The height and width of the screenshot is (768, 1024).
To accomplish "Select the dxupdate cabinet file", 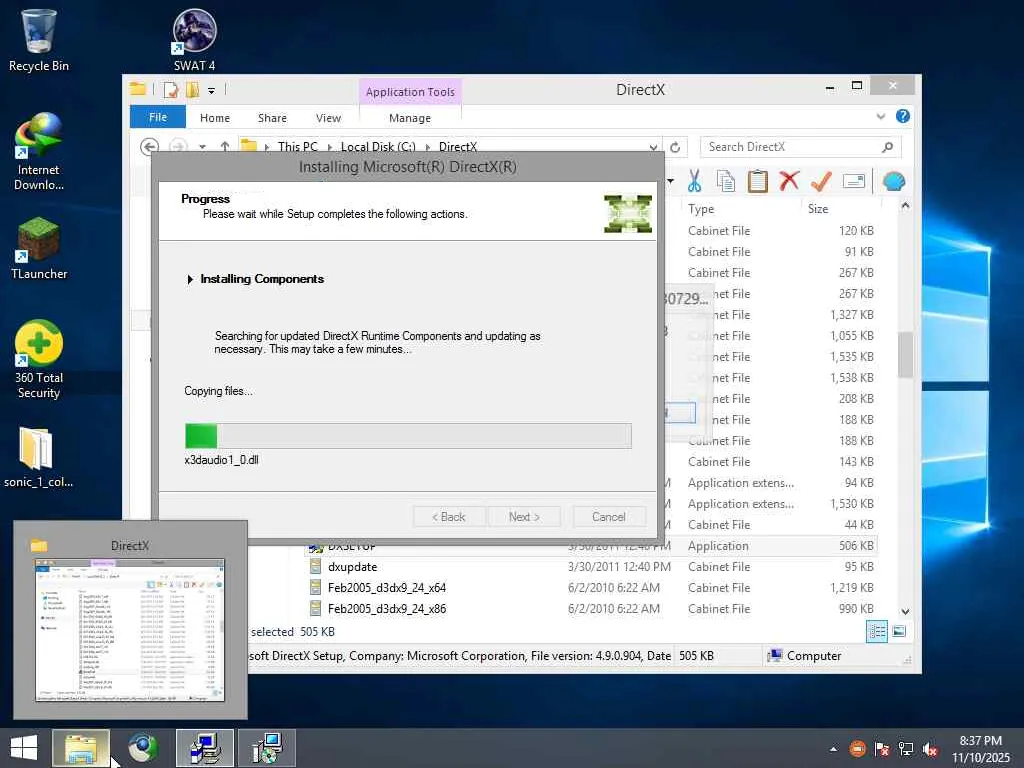I will 353,567.
